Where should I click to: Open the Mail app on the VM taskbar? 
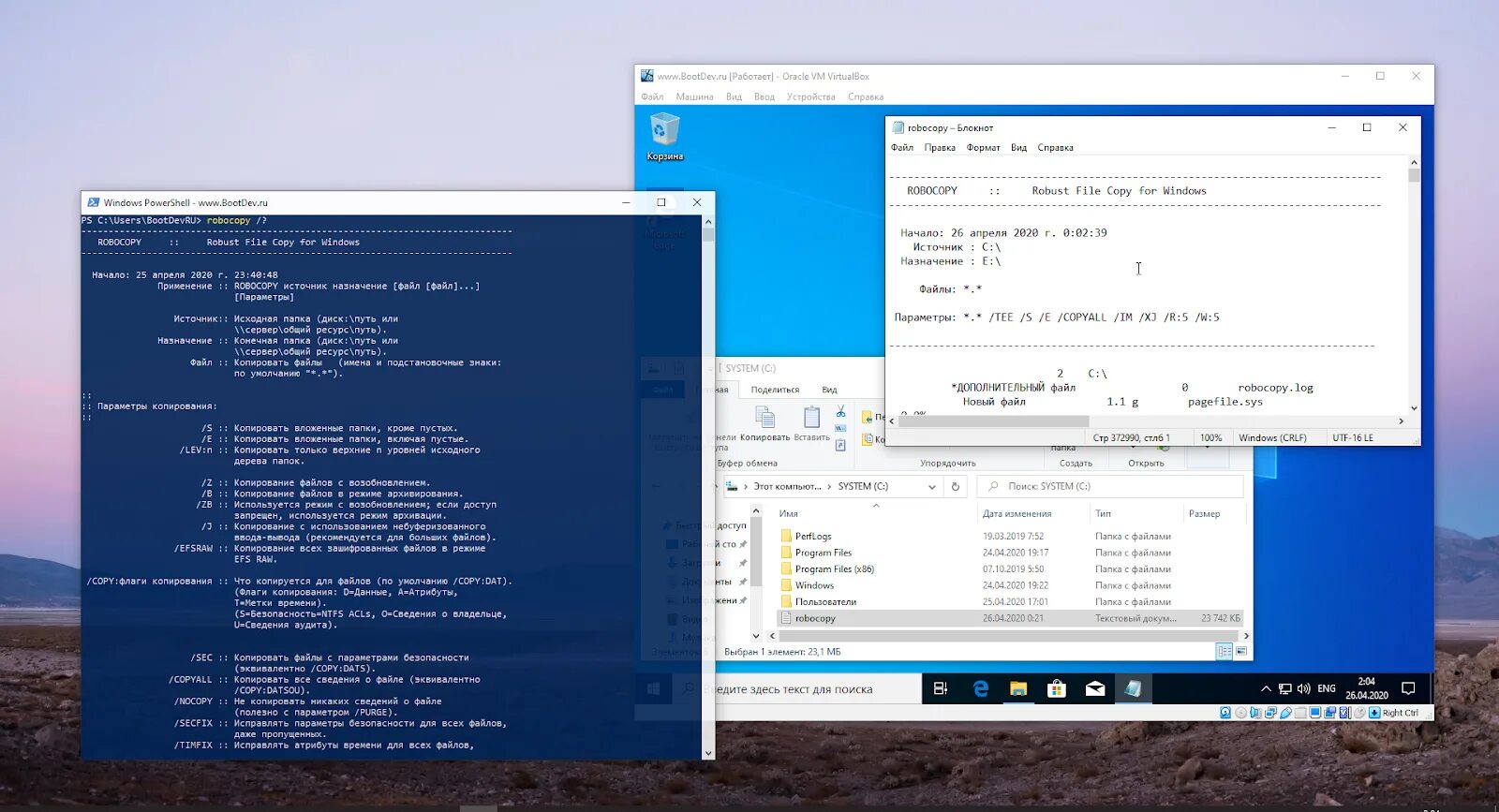click(1095, 689)
